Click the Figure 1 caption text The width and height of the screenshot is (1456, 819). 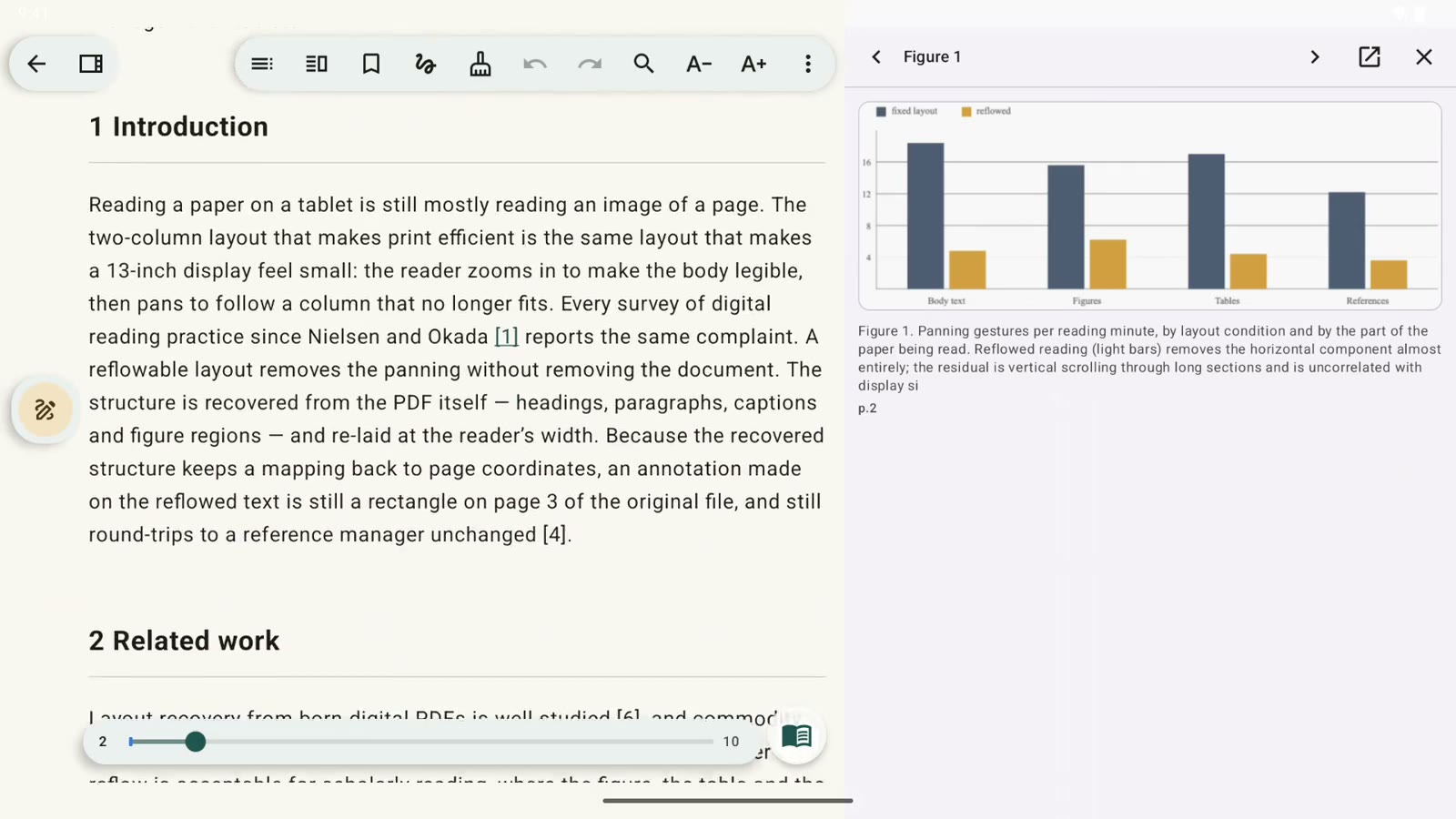click(1149, 359)
